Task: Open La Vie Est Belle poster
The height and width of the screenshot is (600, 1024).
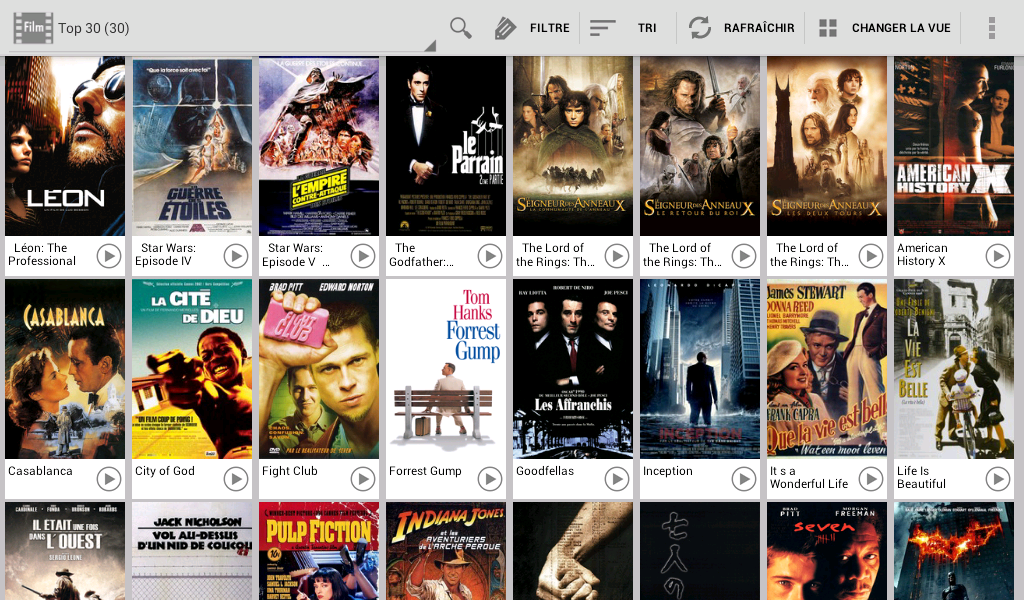Action: pyautogui.click(x=954, y=370)
